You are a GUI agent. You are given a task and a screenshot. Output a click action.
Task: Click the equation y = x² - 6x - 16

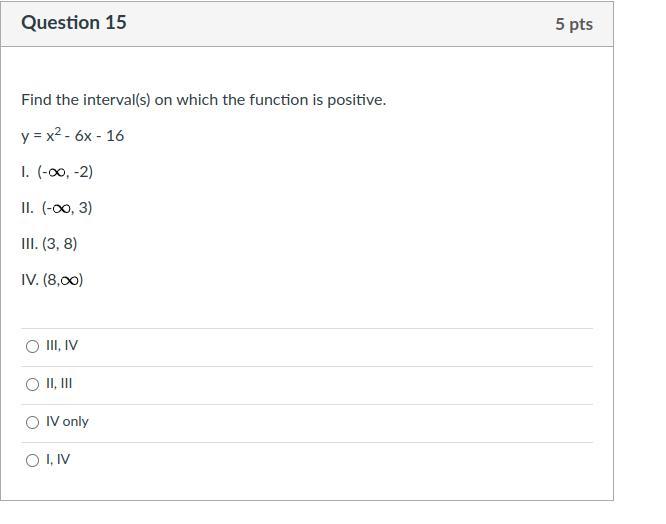point(72,135)
